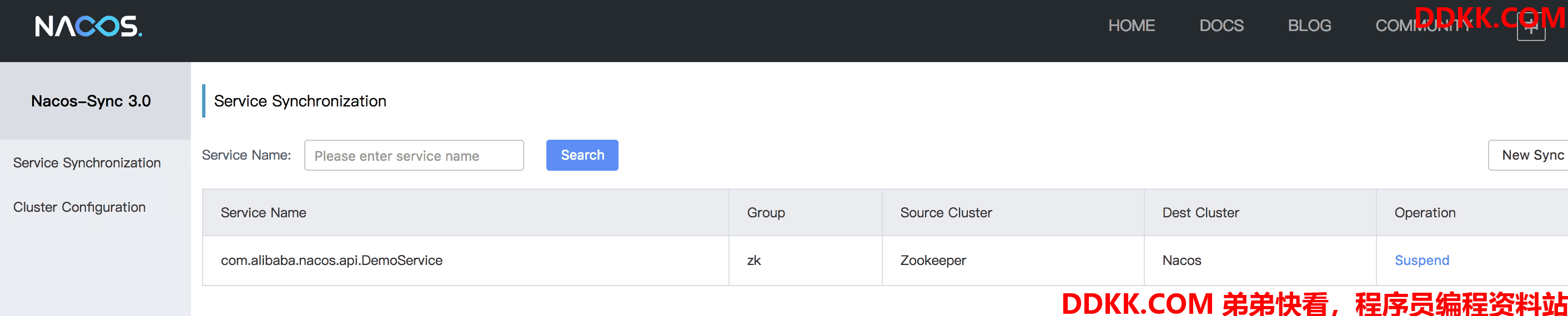Click the Source Cluster column header
The height and width of the screenshot is (316, 1568).
tap(946, 213)
